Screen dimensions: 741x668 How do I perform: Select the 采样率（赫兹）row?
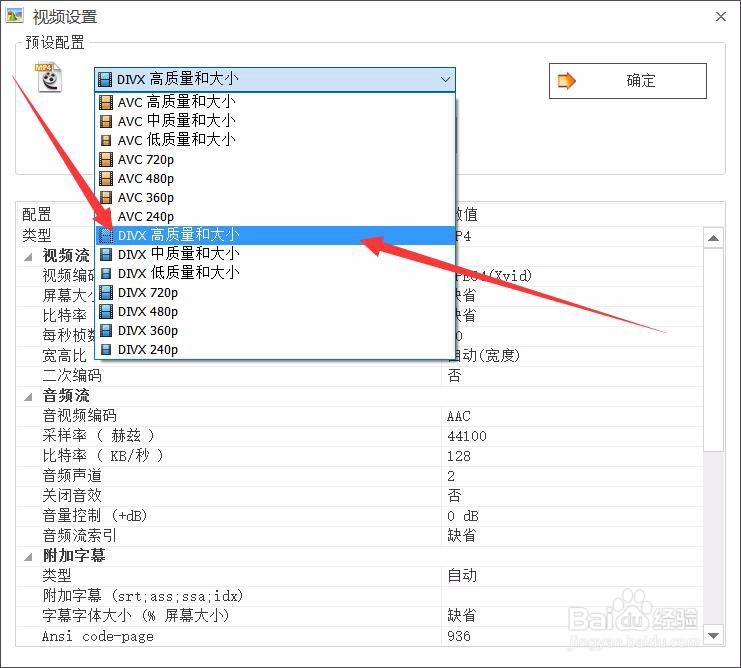coord(360,436)
